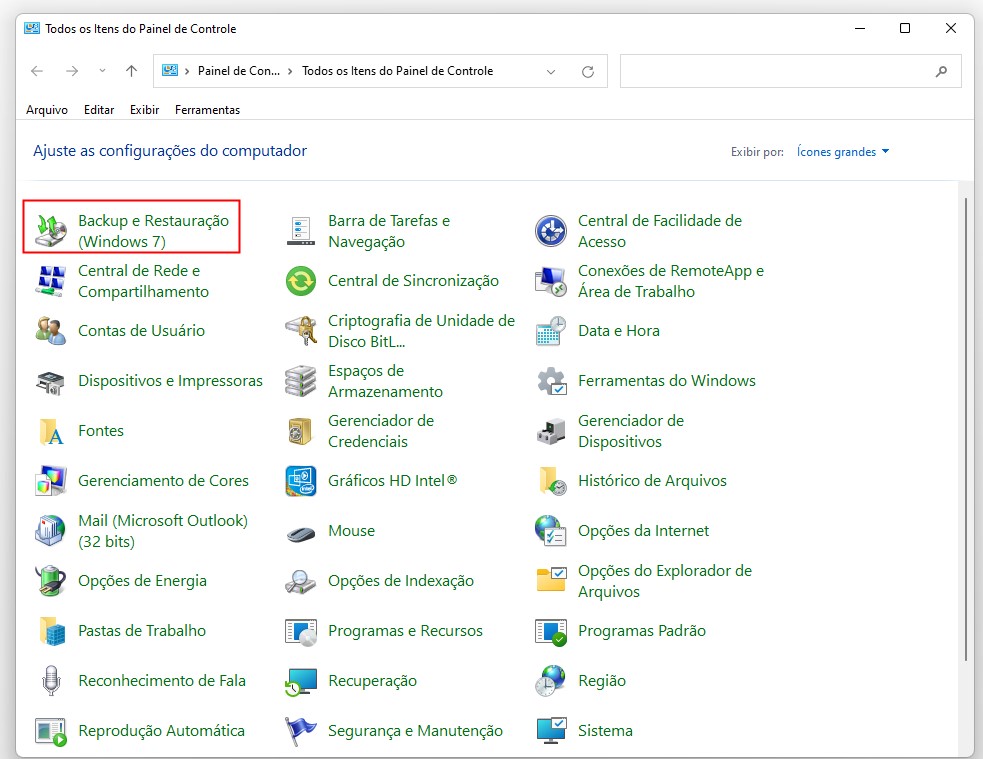The width and height of the screenshot is (983, 759).
Task: Open Segurança e Manutenção
Action: click(x=415, y=731)
